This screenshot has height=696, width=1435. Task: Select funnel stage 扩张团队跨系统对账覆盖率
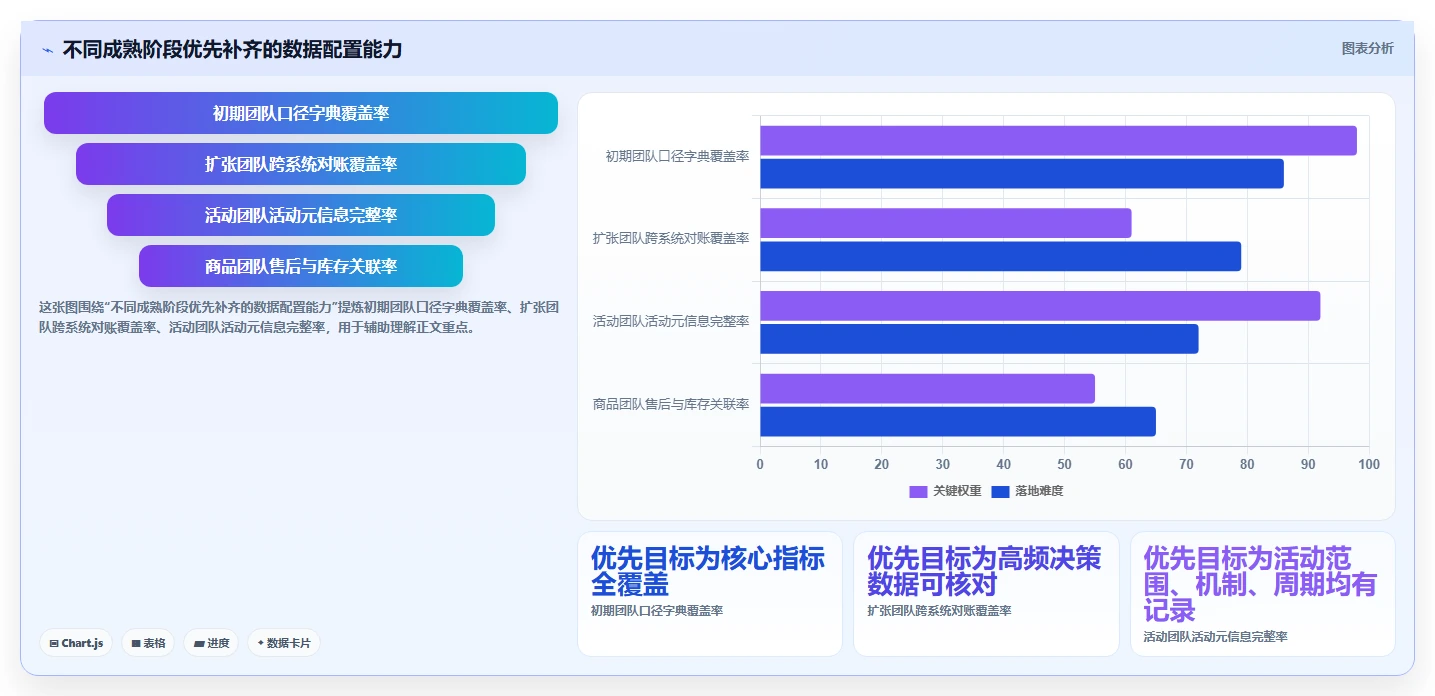pos(301,164)
